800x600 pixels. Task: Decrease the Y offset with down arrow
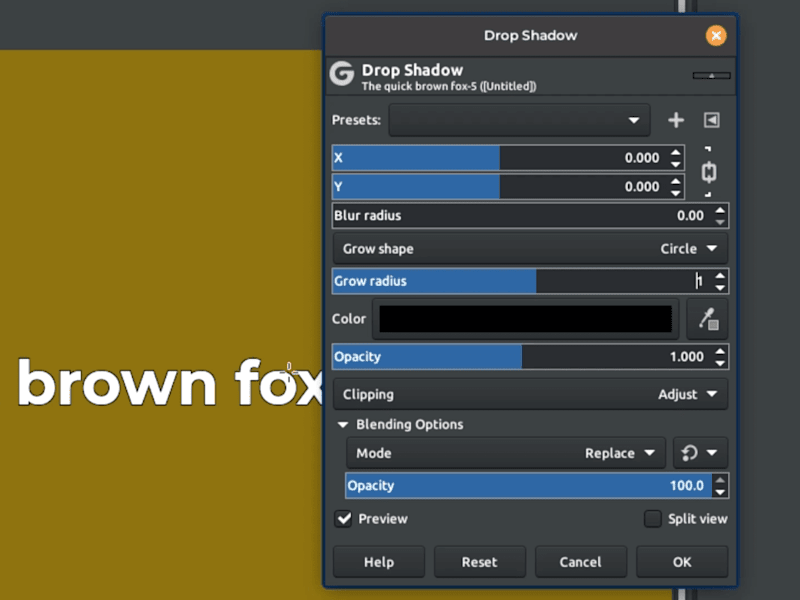[676, 193]
